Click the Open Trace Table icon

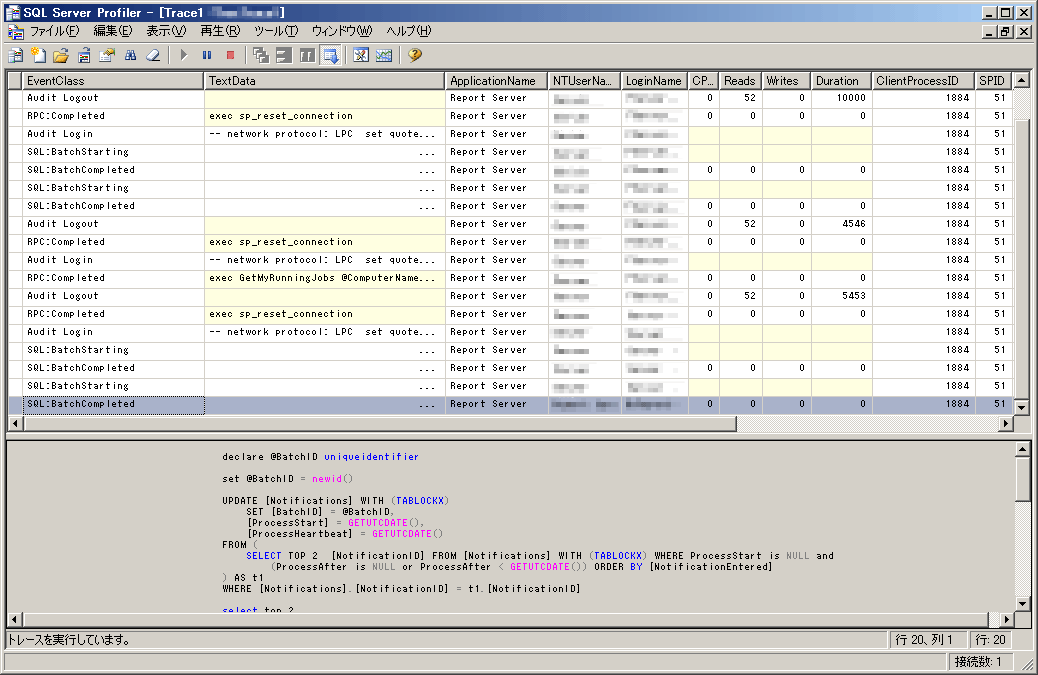coord(84,56)
